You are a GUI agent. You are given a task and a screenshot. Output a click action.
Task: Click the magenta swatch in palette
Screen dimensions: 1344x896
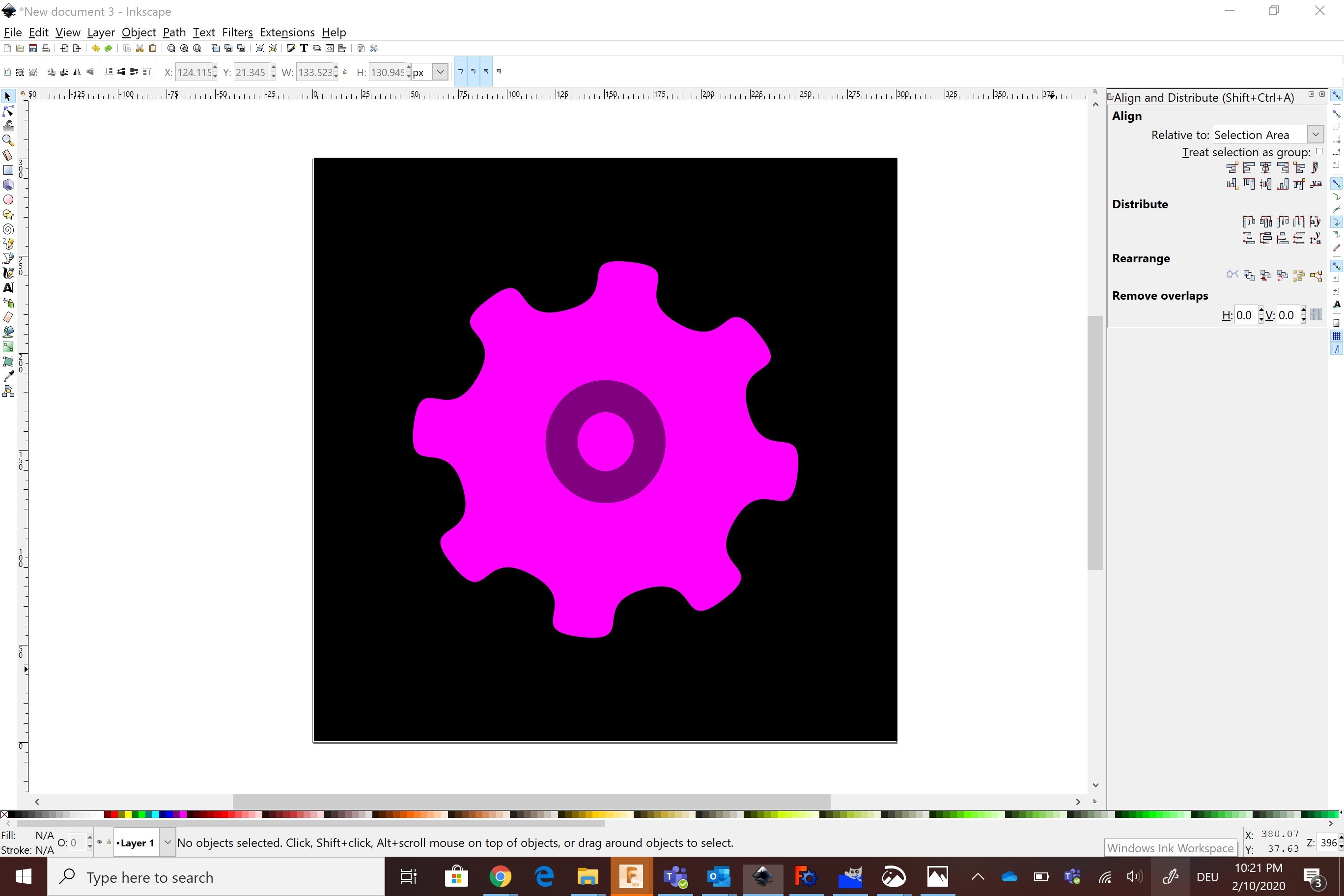pyautogui.click(x=183, y=814)
